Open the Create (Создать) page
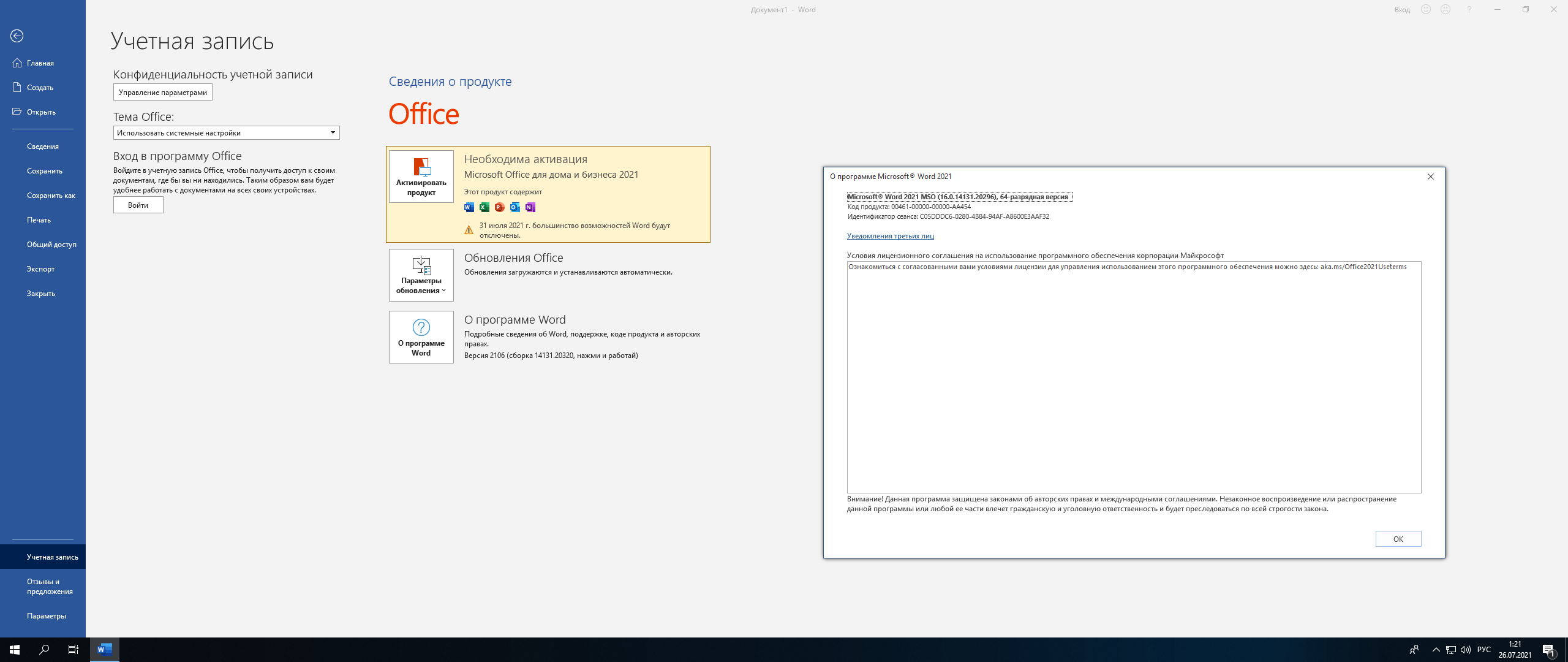Image resolution: width=1568 pixels, height=662 pixels. pyautogui.click(x=43, y=88)
